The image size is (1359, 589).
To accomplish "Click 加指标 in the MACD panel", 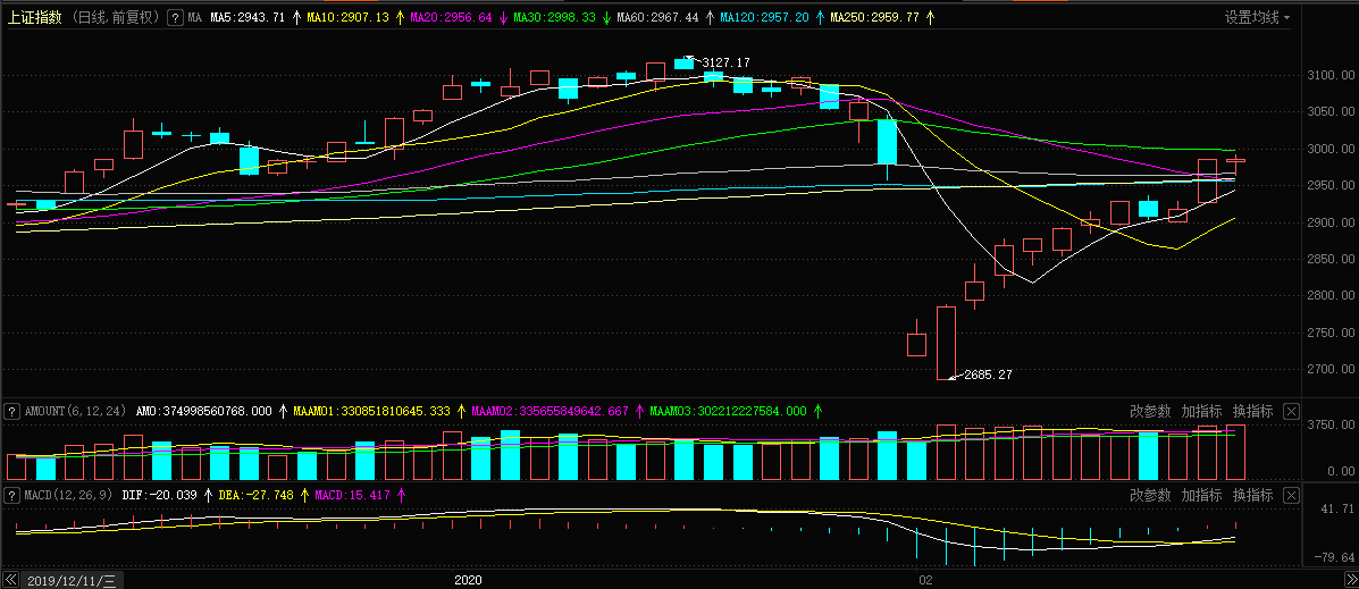I will point(1201,495).
